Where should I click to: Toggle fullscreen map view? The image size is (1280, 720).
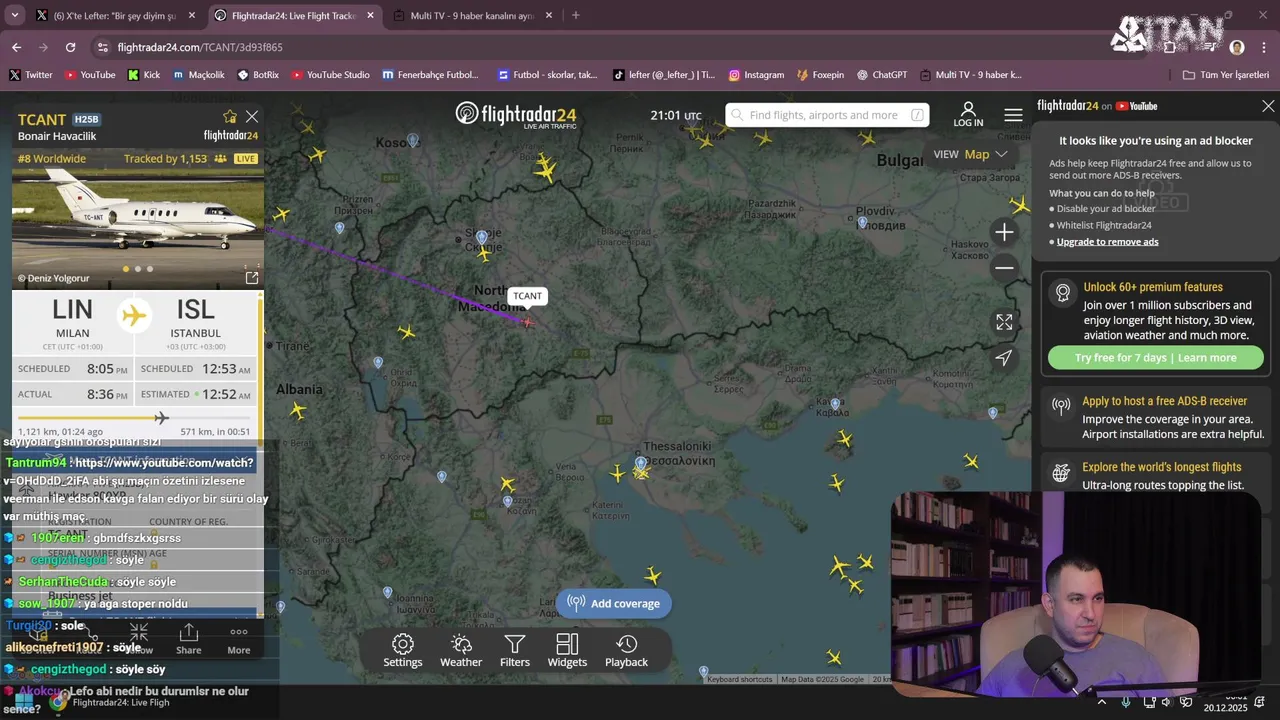coord(1004,322)
